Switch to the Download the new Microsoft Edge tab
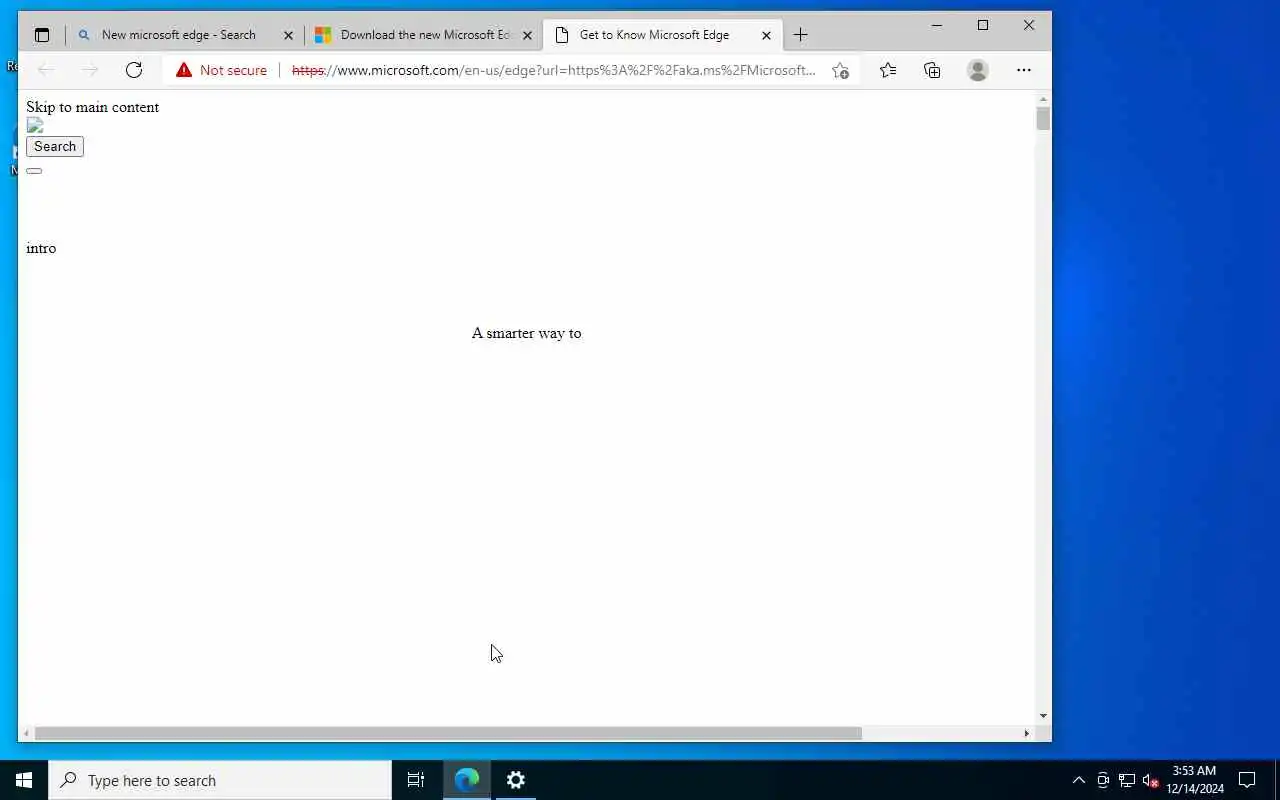The image size is (1280, 800). (x=424, y=35)
